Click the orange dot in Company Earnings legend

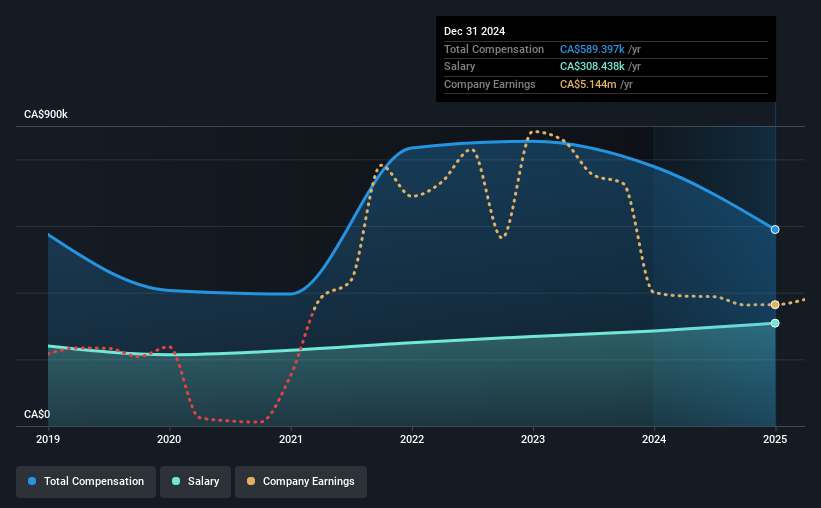251,481
